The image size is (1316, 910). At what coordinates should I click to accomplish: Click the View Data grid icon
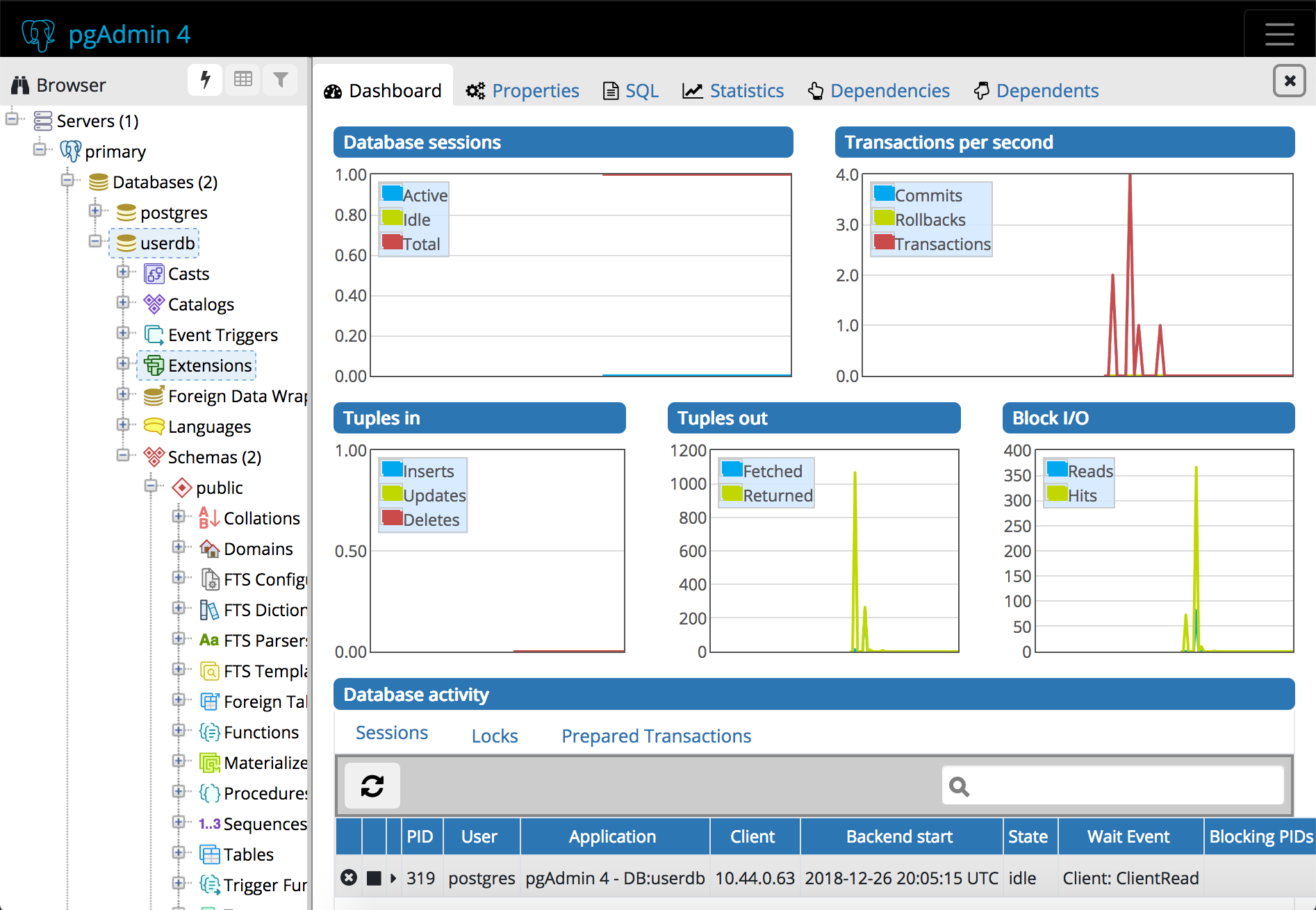(243, 80)
